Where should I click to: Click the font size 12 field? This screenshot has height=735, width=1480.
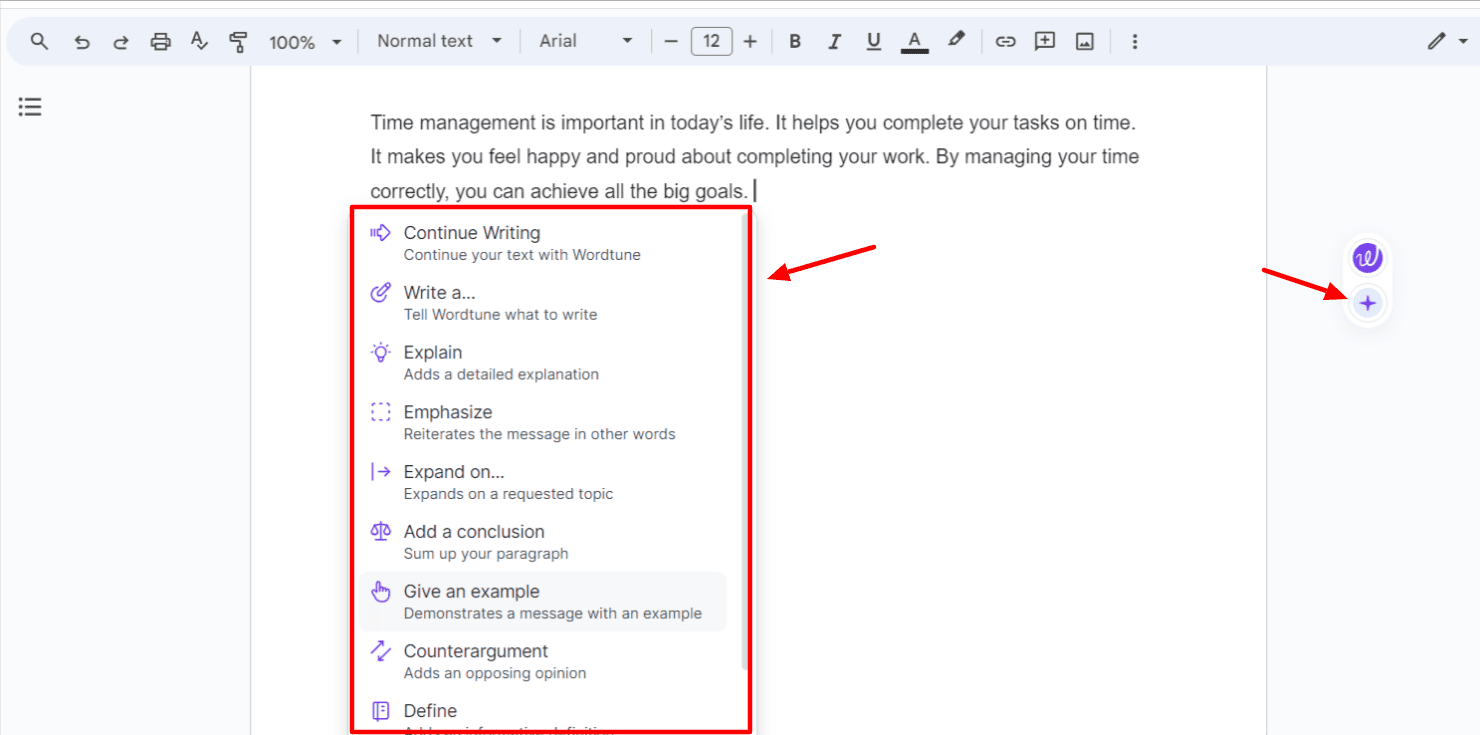tap(711, 41)
